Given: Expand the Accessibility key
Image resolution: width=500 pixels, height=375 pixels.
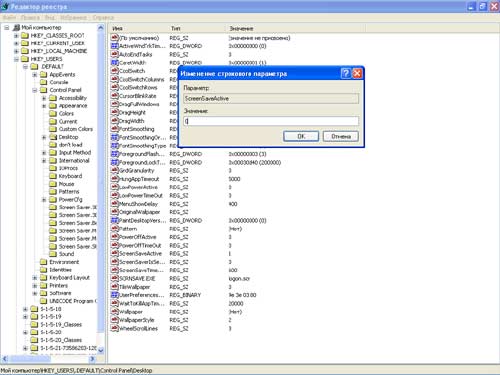Looking at the screenshot, I should 44,98.
